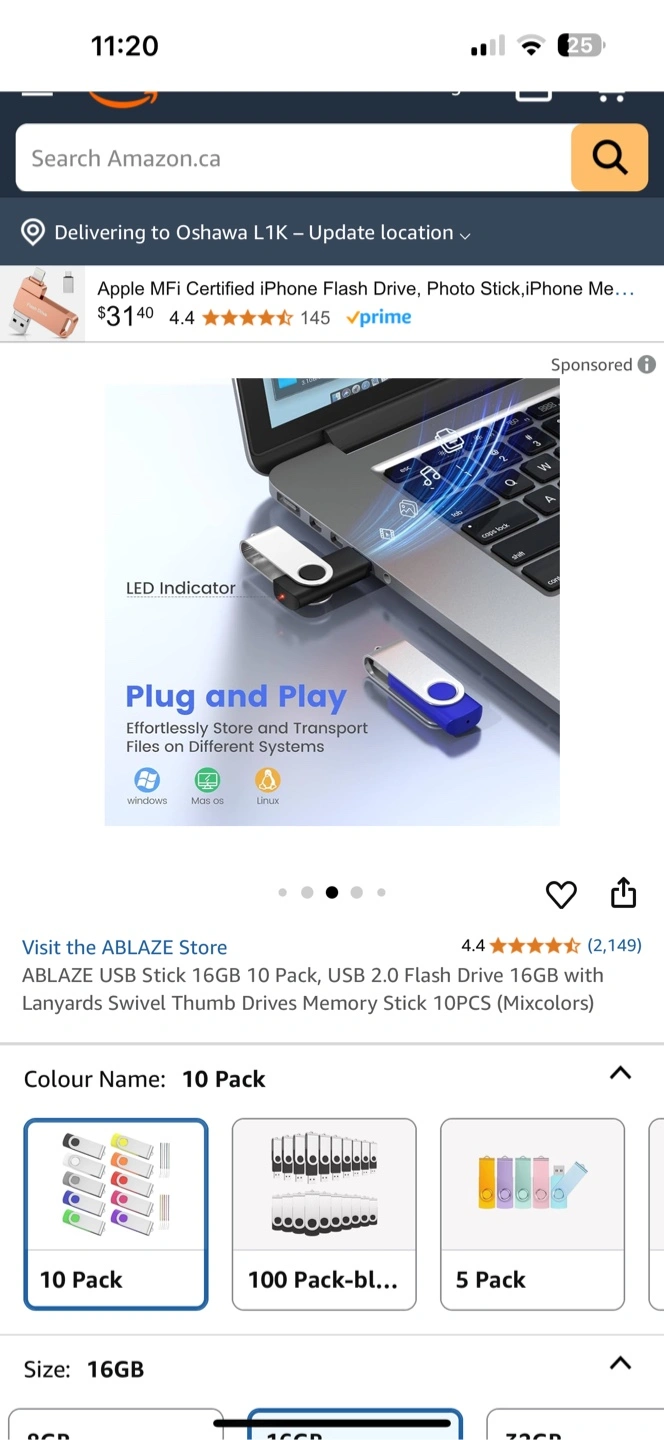Tap the heart wishlist icon
Image resolution: width=664 pixels, height=1440 pixels.
(561, 894)
